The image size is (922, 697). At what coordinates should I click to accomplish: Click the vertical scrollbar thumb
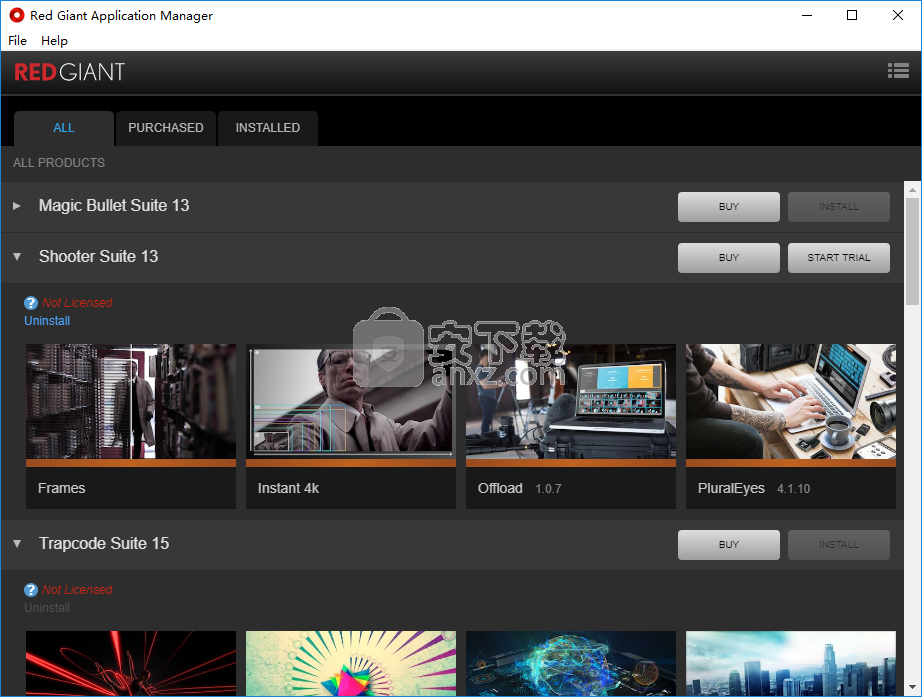click(912, 251)
